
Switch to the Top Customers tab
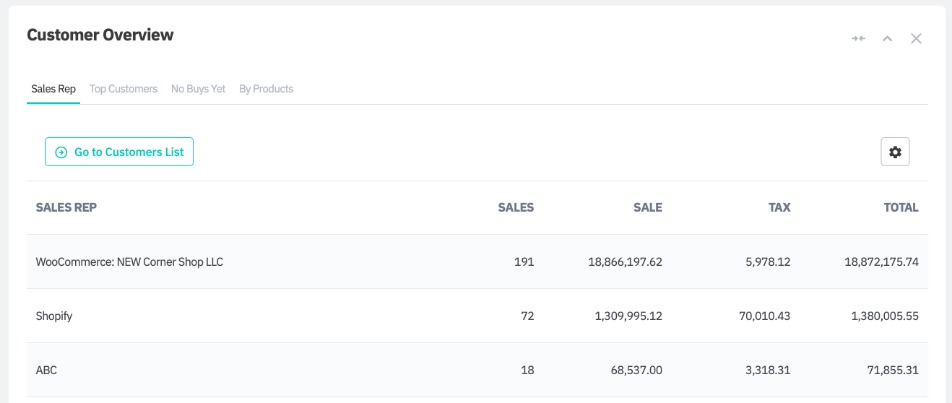coord(124,89)
